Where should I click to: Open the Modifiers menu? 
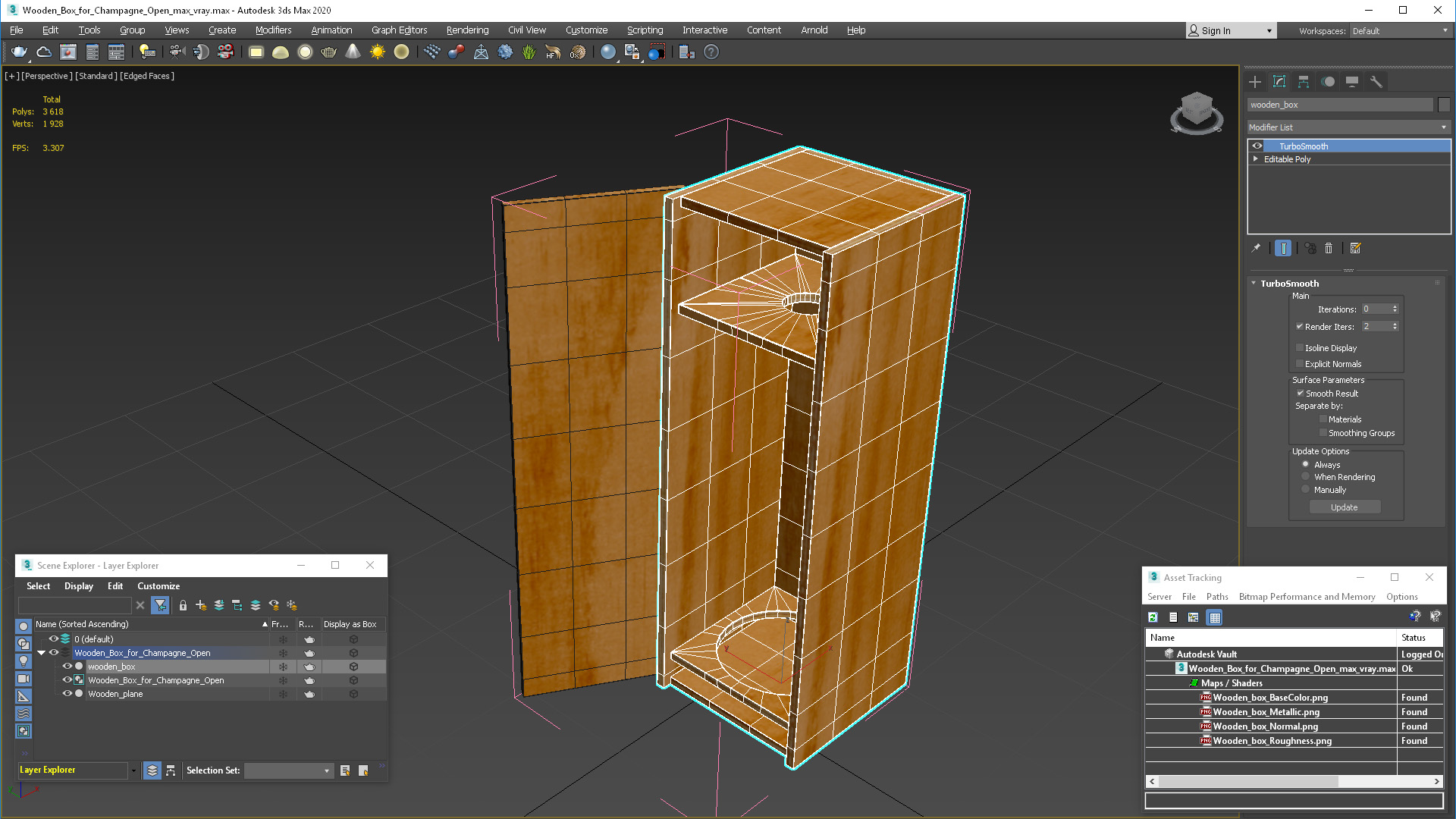tap(273, 30)
